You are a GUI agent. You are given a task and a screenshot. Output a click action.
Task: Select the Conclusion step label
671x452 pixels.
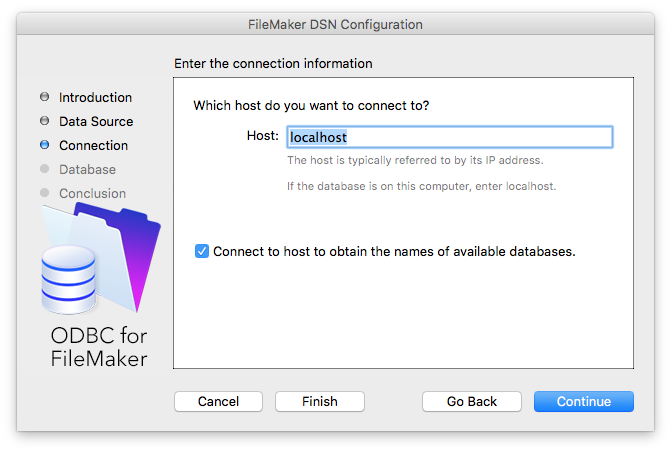(92, 193)
